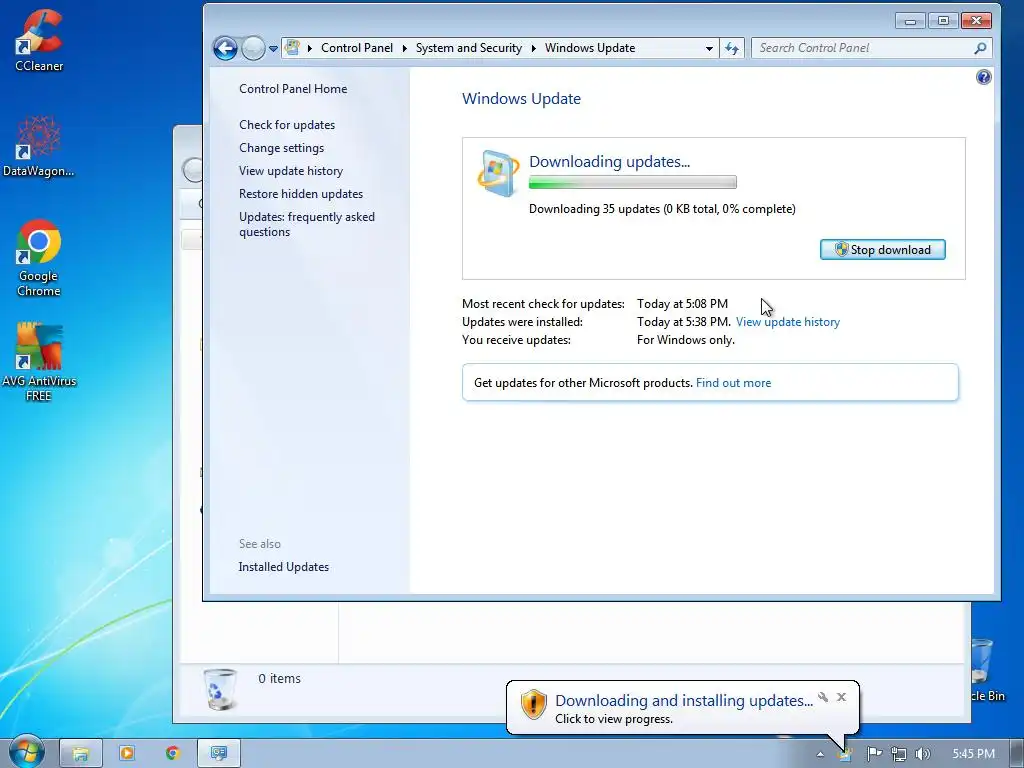Select Windows Update breadcrumb item
Screen dimensions: 1024x768
[590, 48]
